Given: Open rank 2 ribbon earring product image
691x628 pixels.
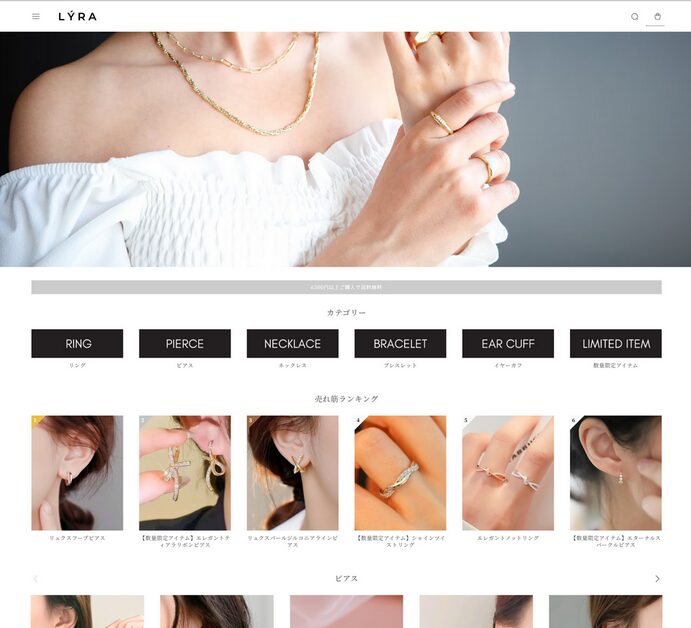Looking at the screenshot, I should [185, 472].
